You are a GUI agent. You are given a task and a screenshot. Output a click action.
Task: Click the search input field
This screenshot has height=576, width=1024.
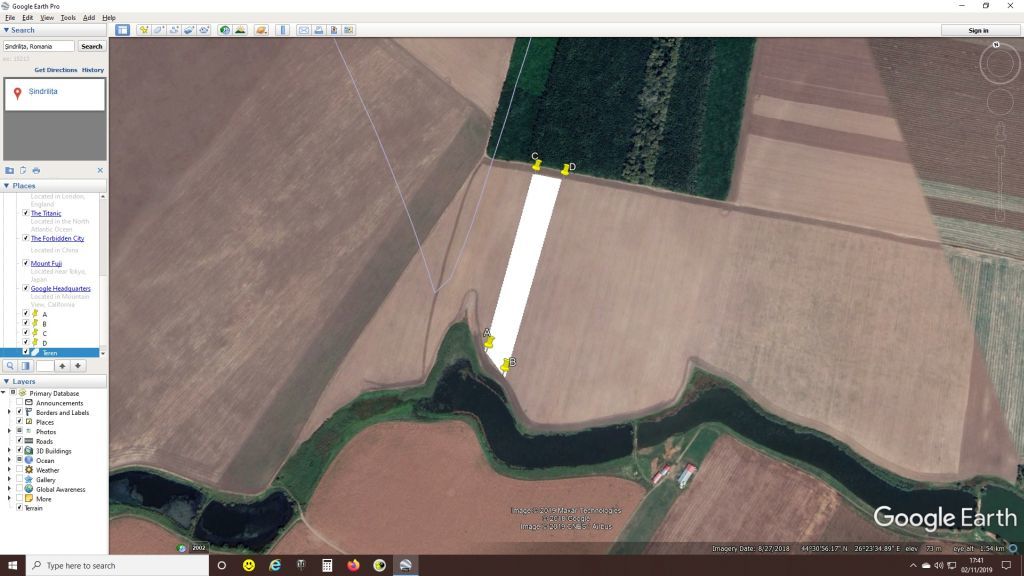[x=38, y=46]
